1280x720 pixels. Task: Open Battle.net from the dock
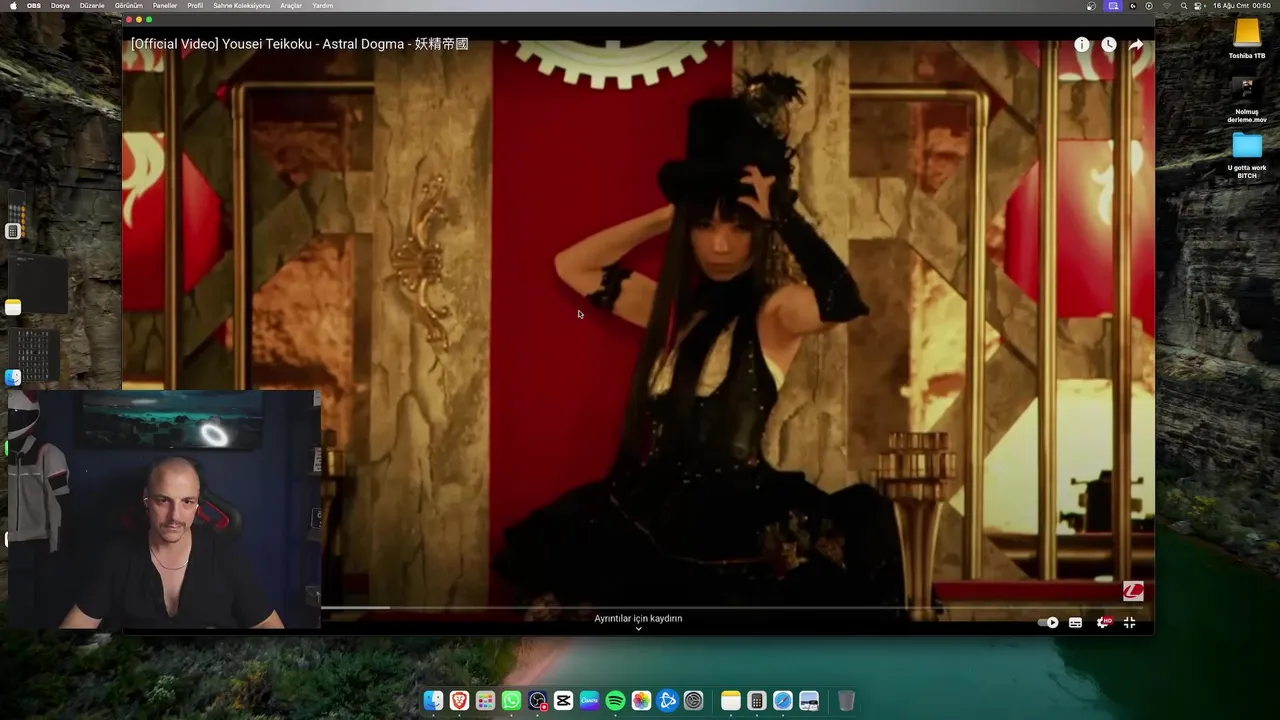pos(667,701)
